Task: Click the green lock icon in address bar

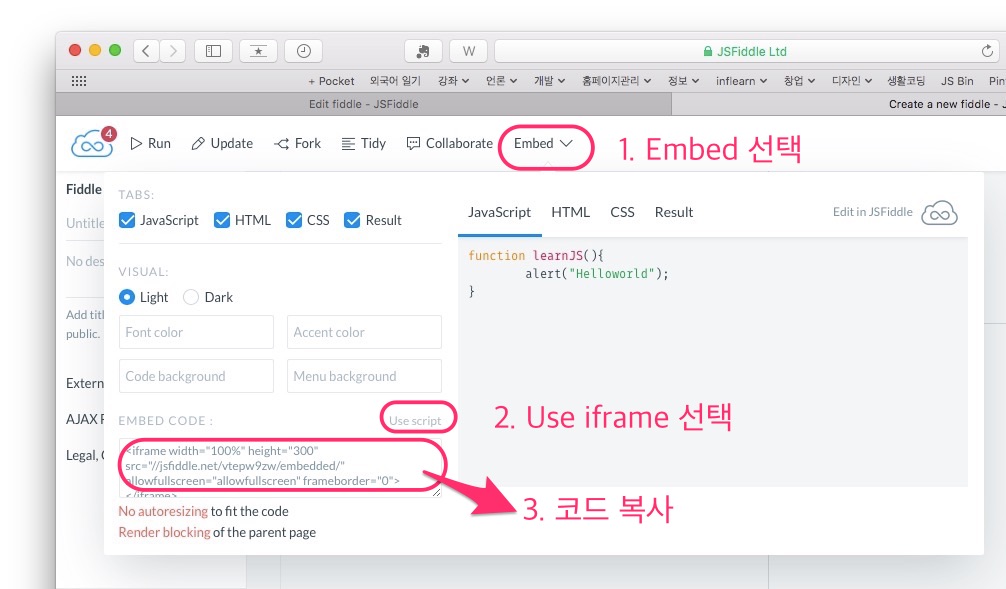Action: pyautogui.click(x=708, y=51)
